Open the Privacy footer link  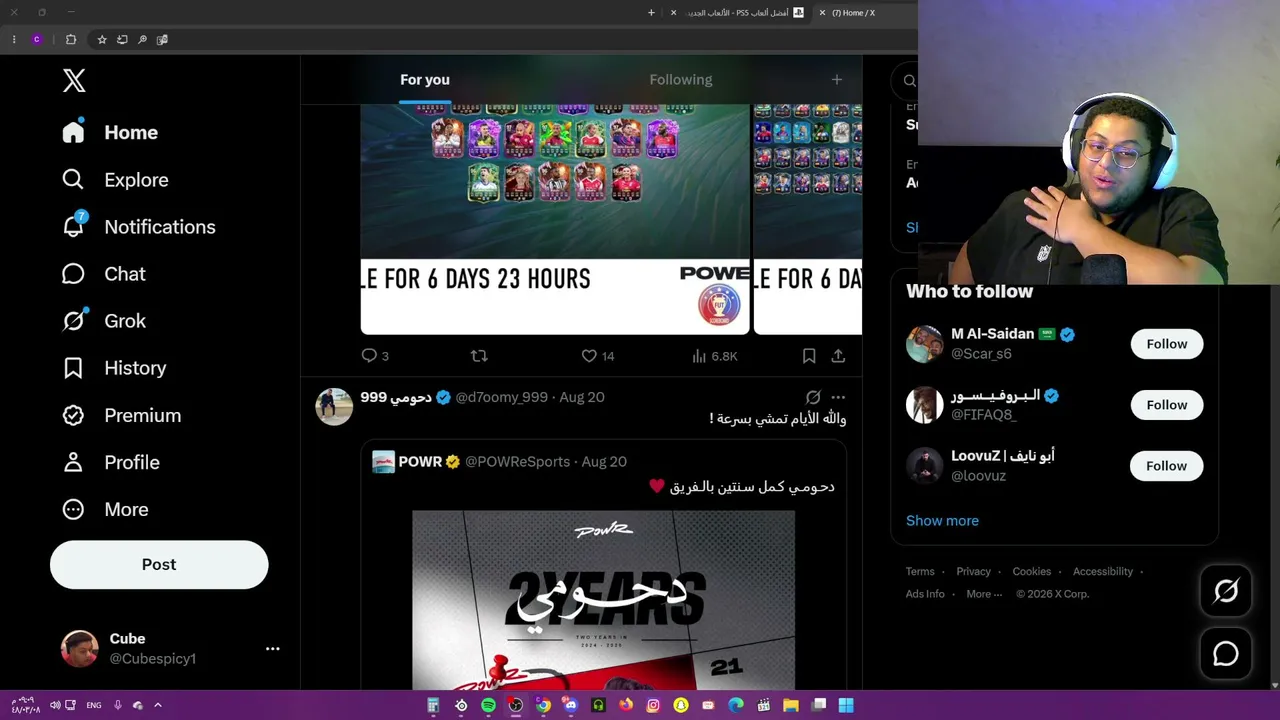[973, 572]
